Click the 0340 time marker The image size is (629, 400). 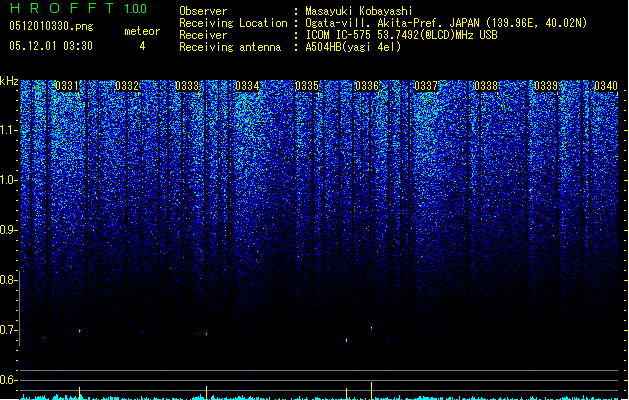pyautogui.click(x=606, y=86)
